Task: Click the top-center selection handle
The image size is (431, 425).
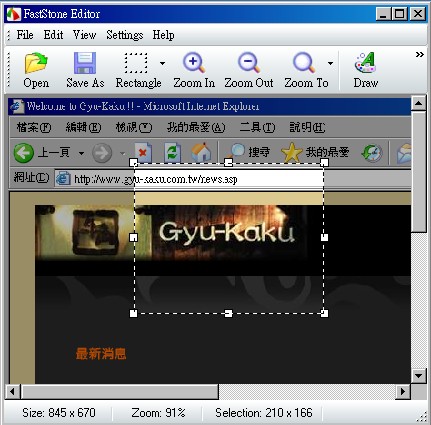Action: (228, 163)
